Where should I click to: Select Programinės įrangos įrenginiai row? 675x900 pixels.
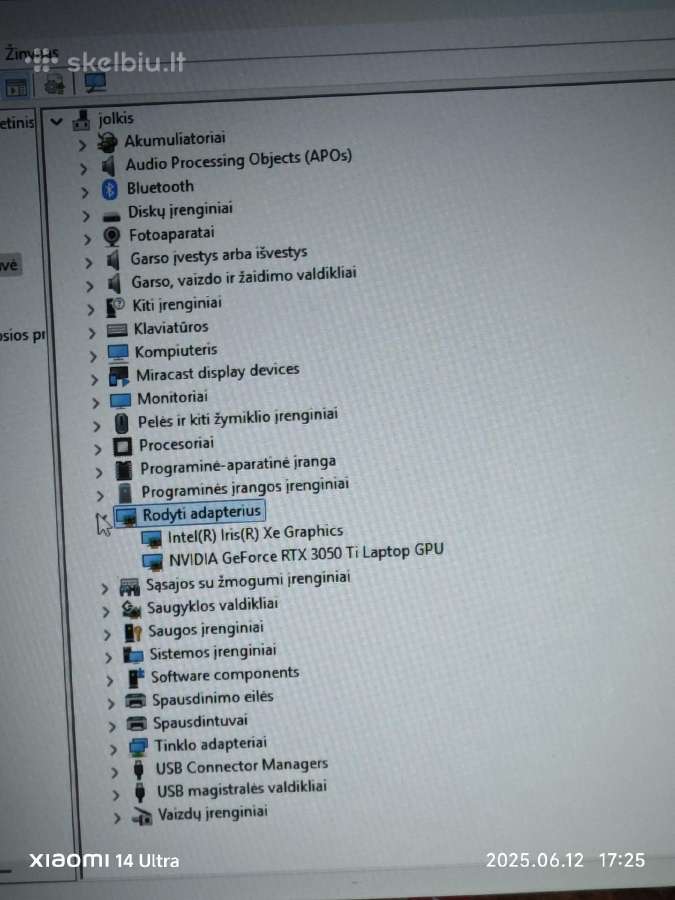click(245, 488)
